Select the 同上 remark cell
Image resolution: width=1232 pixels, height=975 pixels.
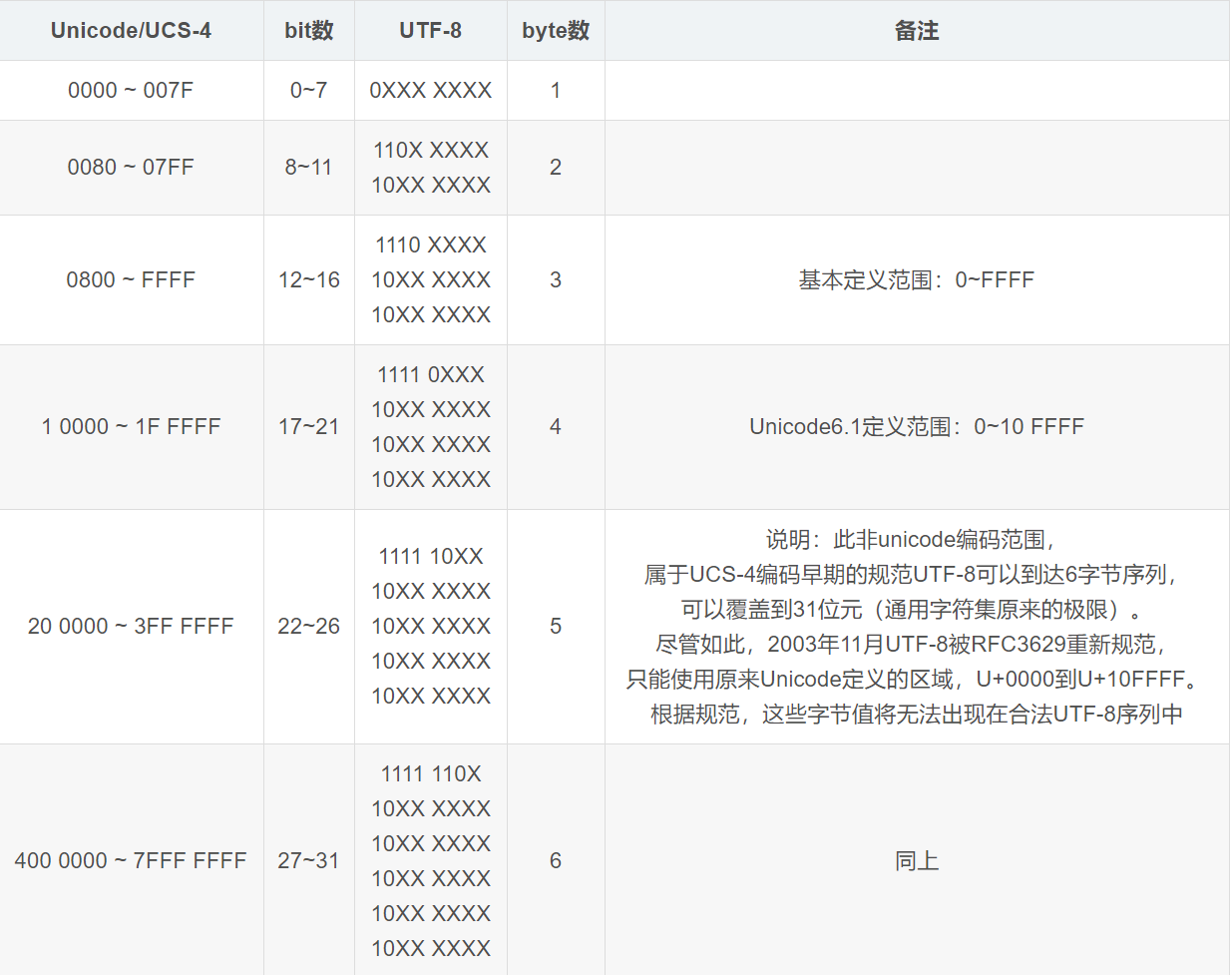[x=916, y=860]
